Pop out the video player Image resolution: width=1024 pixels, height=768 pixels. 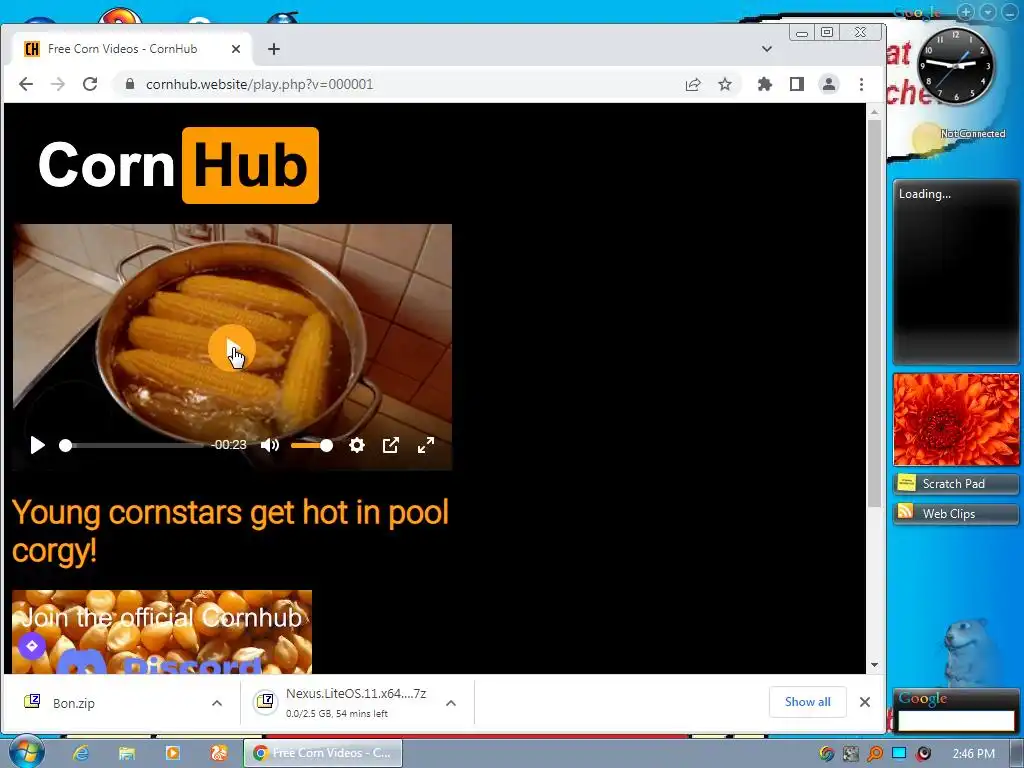click(x=391, y=445)
